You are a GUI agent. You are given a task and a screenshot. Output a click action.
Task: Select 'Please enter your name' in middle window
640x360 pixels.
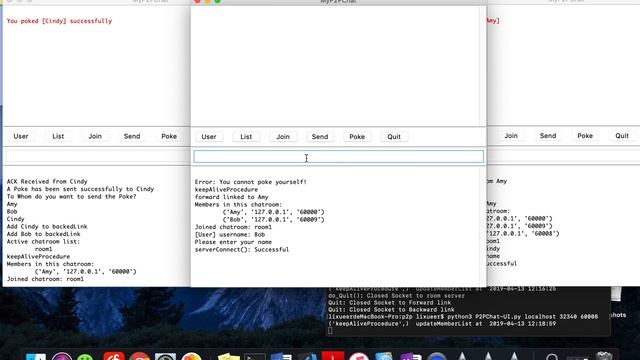pyautogui.click(x=233, y=242)
